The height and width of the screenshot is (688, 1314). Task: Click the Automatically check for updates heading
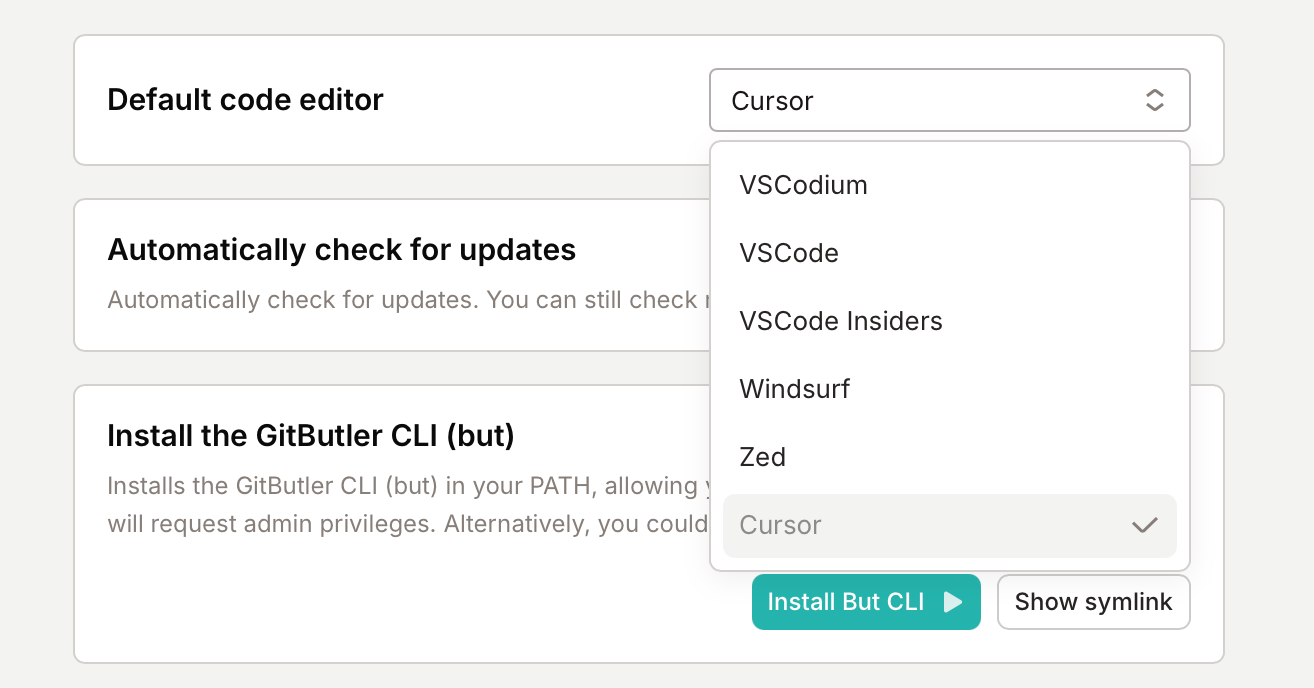tap(341, 249)
